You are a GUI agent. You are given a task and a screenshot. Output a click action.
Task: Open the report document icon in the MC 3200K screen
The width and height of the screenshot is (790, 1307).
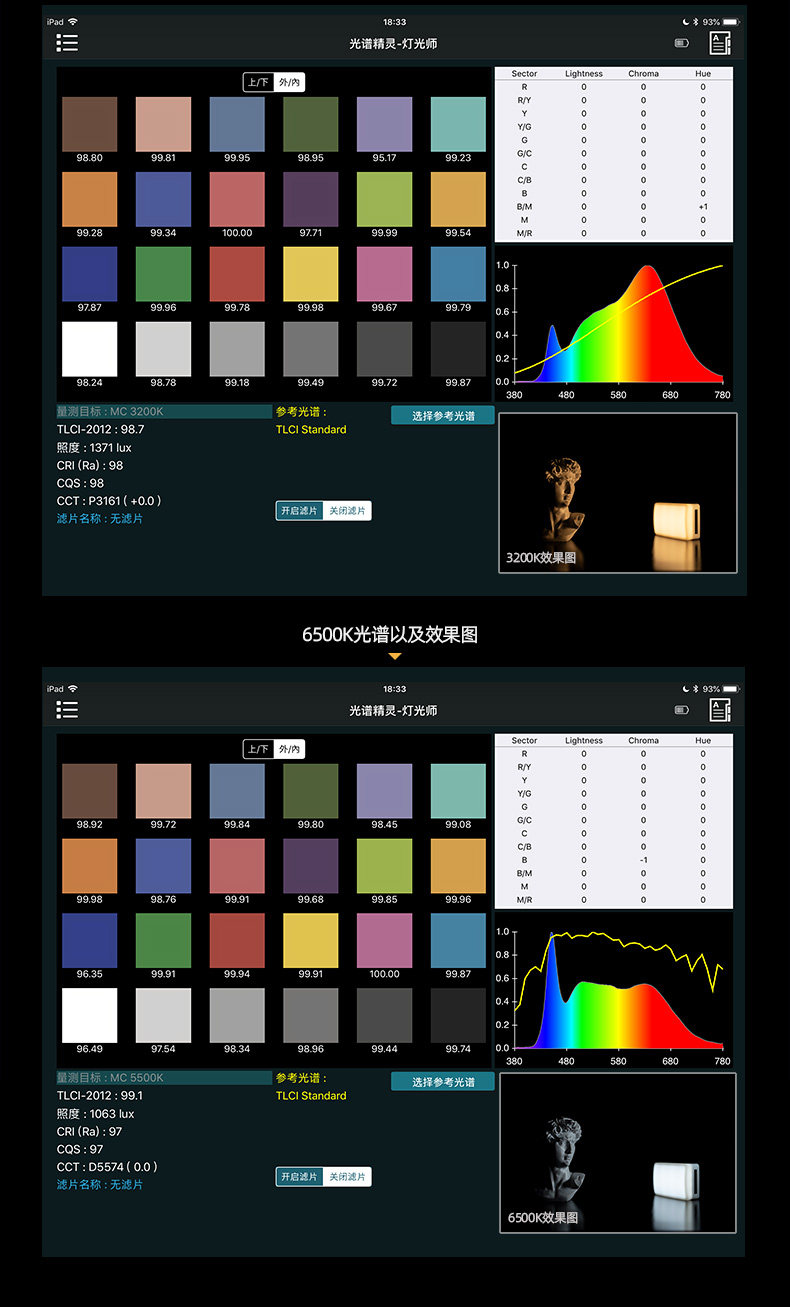tap(720, 43)
